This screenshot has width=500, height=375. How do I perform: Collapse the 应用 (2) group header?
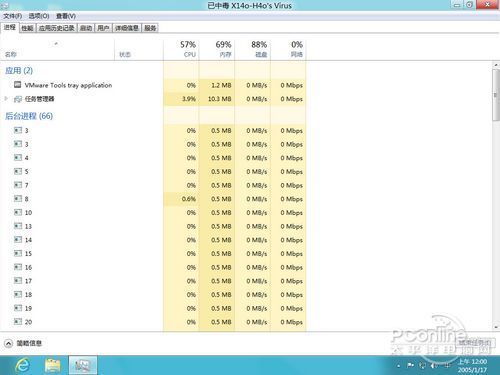[x=19, y=70]
